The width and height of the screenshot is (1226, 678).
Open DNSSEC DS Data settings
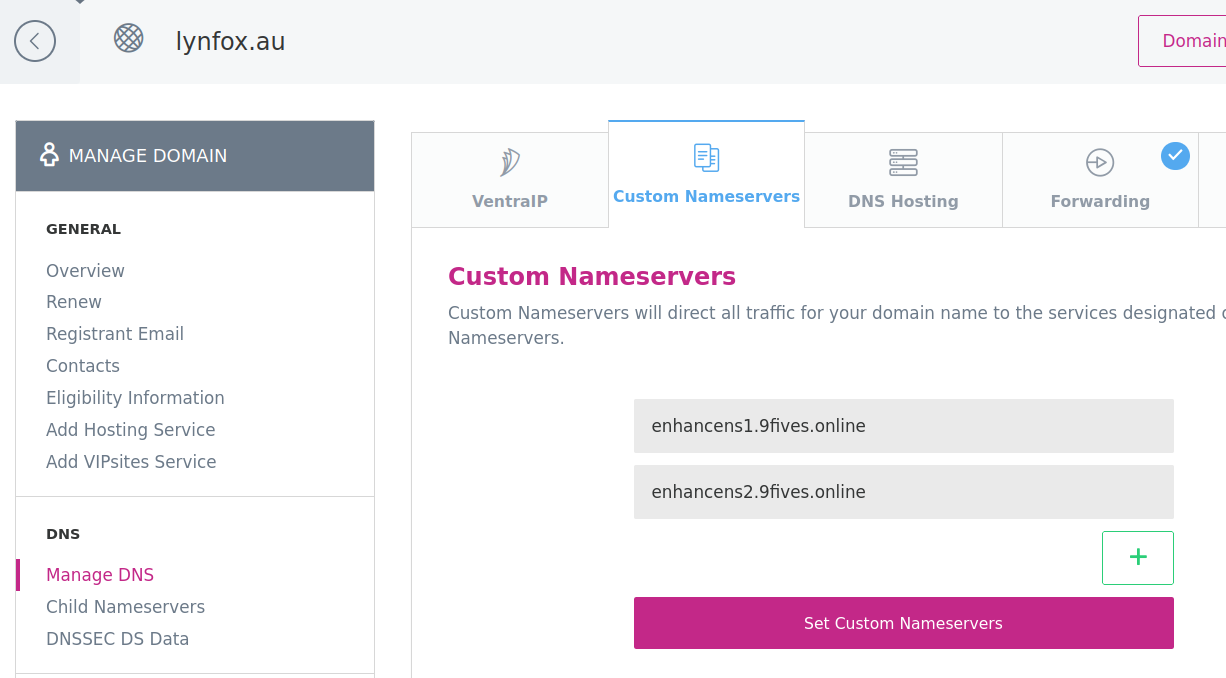(118, 638)
